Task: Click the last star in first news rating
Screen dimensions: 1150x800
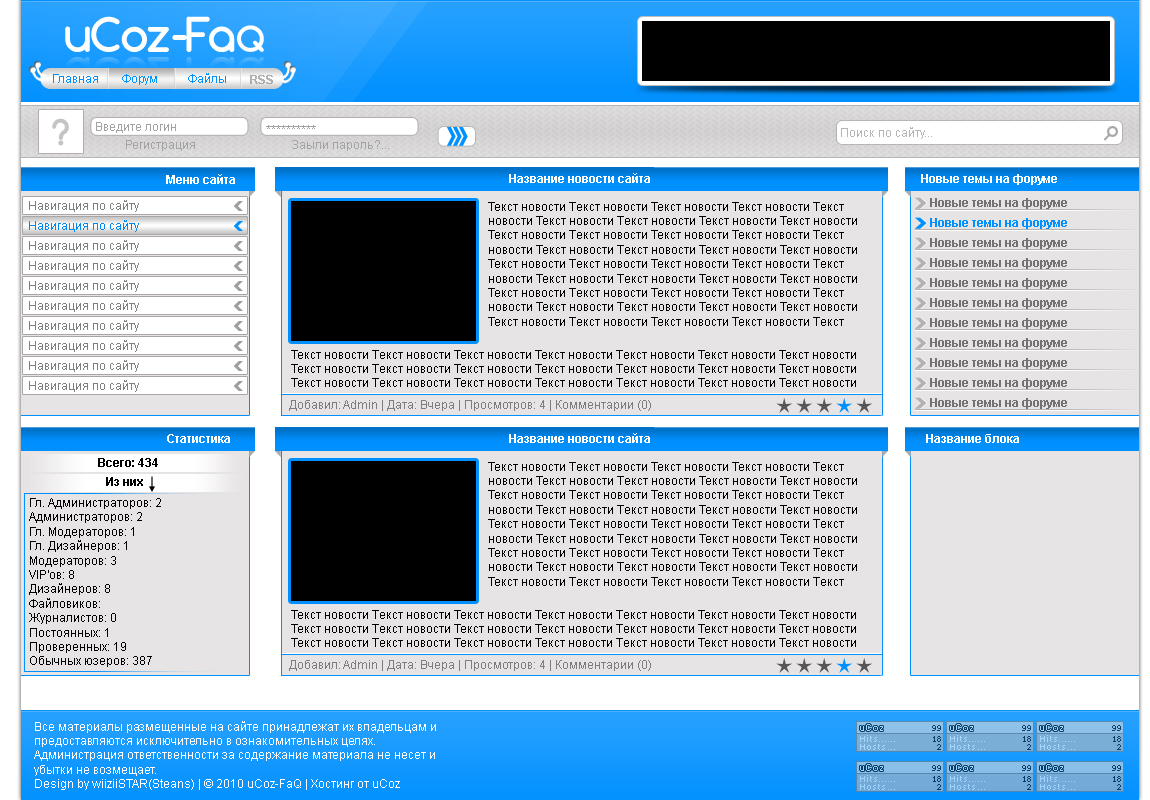Action: point(864,405)
